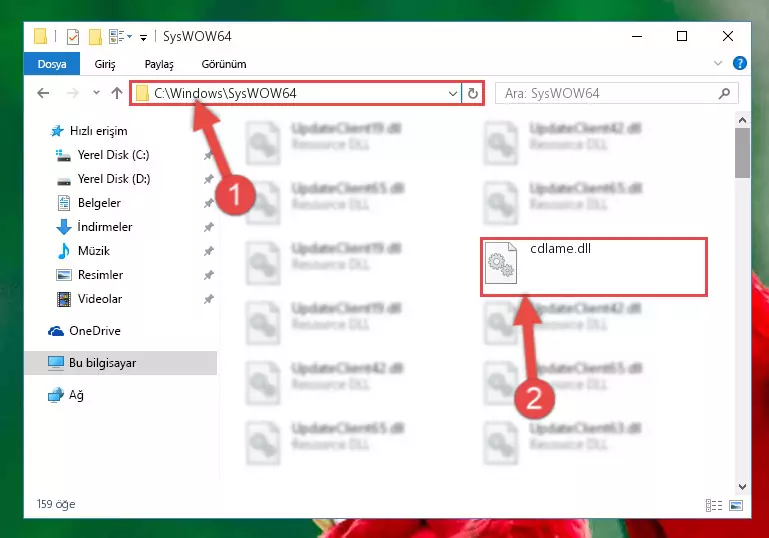Select Bu bilgisayar in navigation pane
Screen dimensions: 769x538
(x=120, y=363)
